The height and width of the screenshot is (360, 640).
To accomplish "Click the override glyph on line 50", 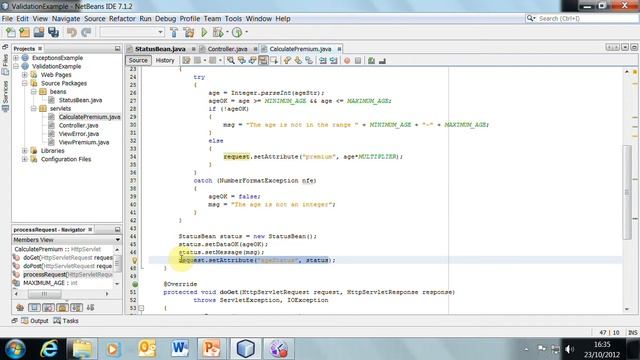I will 135,284.
